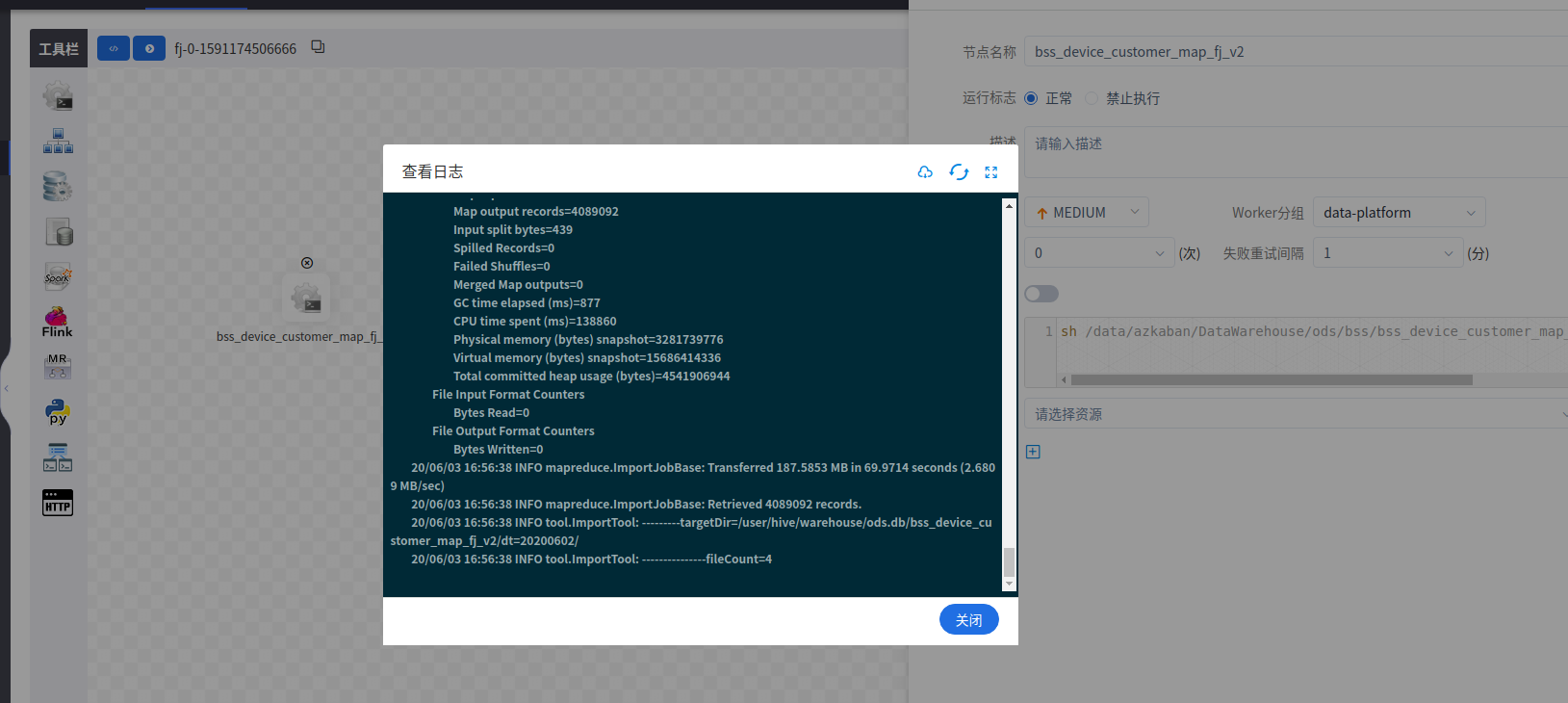Click the 'fileCount=4' log line

(x=591, y=560)
